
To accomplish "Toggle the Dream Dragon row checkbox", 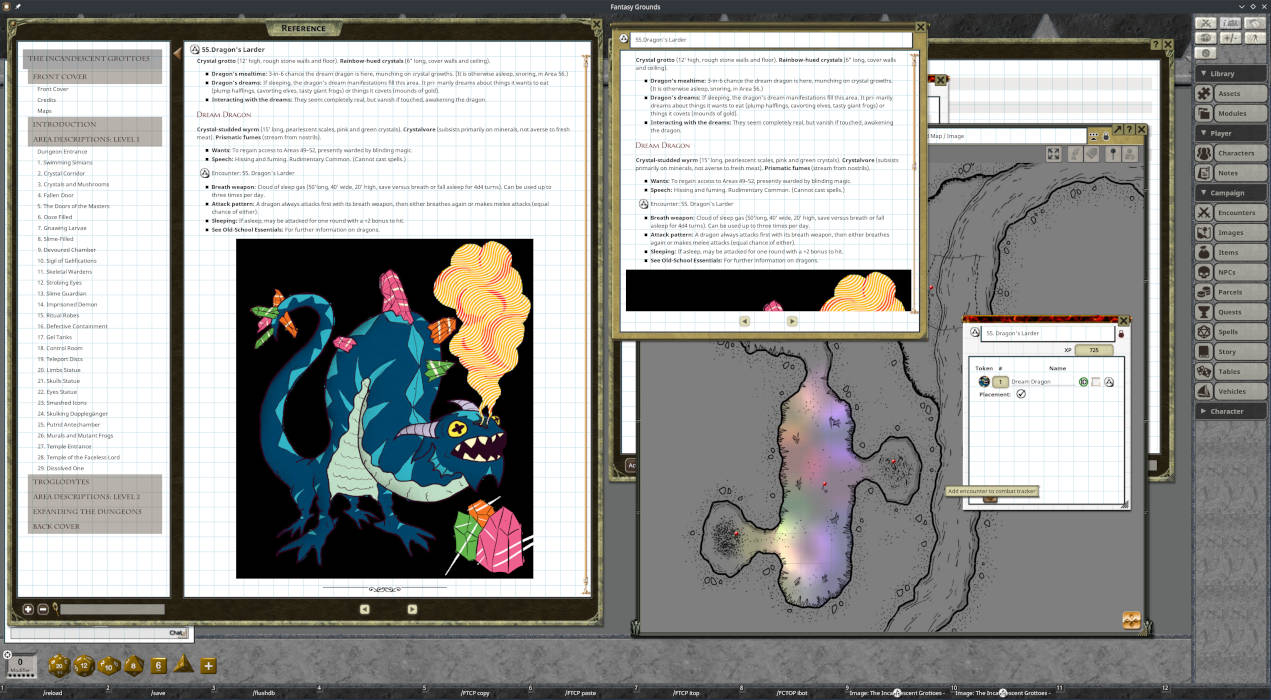I will coord(1096,382).
